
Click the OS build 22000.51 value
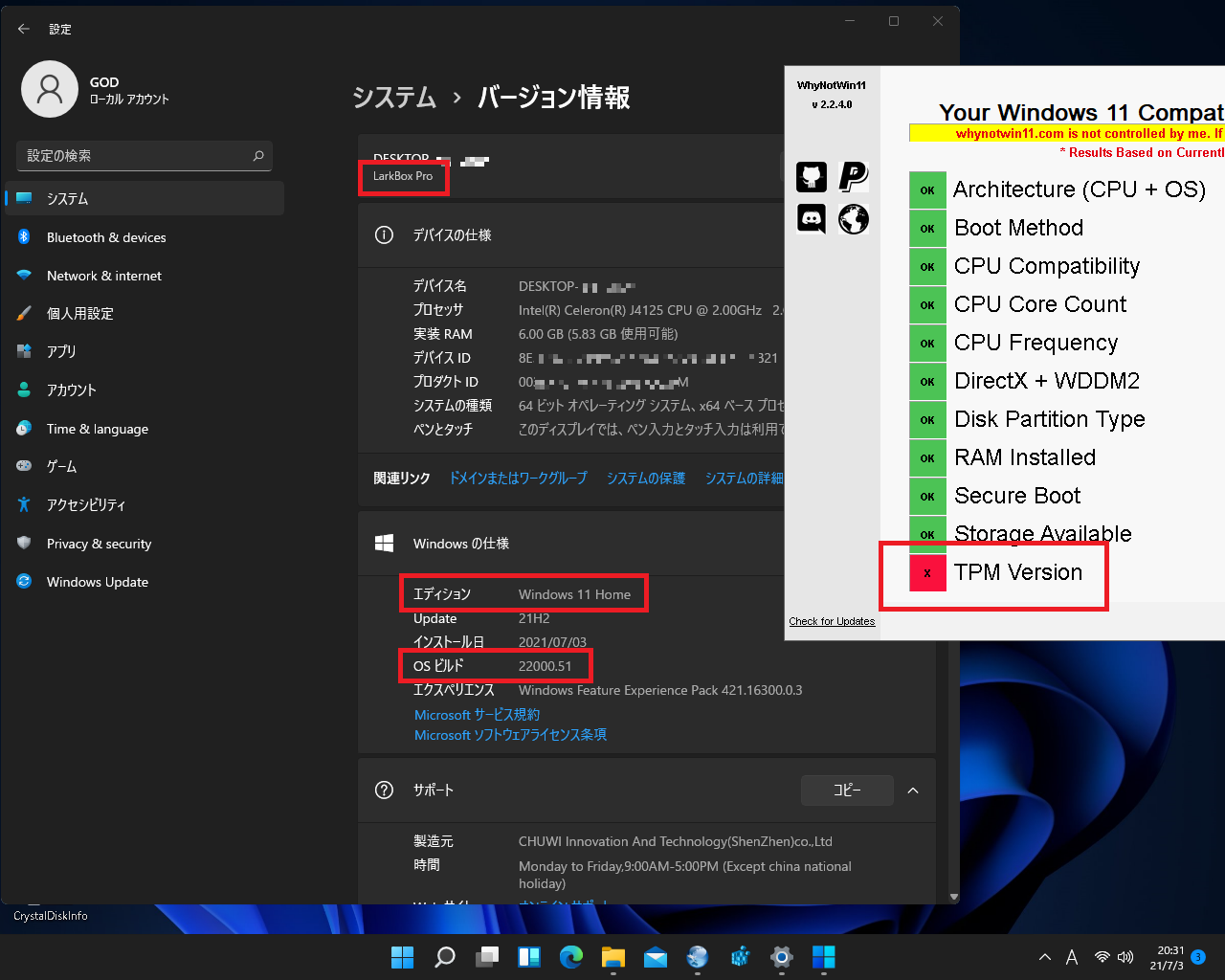(545, 666)
